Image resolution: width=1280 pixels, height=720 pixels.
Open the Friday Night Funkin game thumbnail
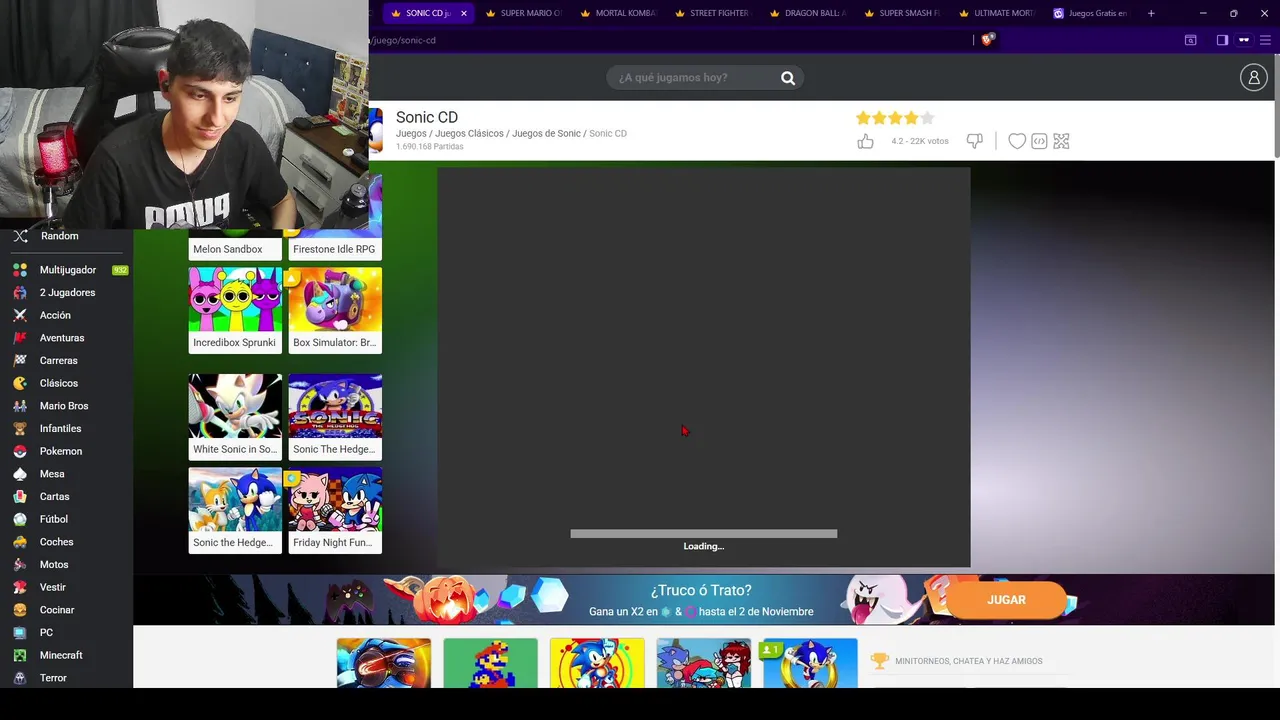(335, 499)
